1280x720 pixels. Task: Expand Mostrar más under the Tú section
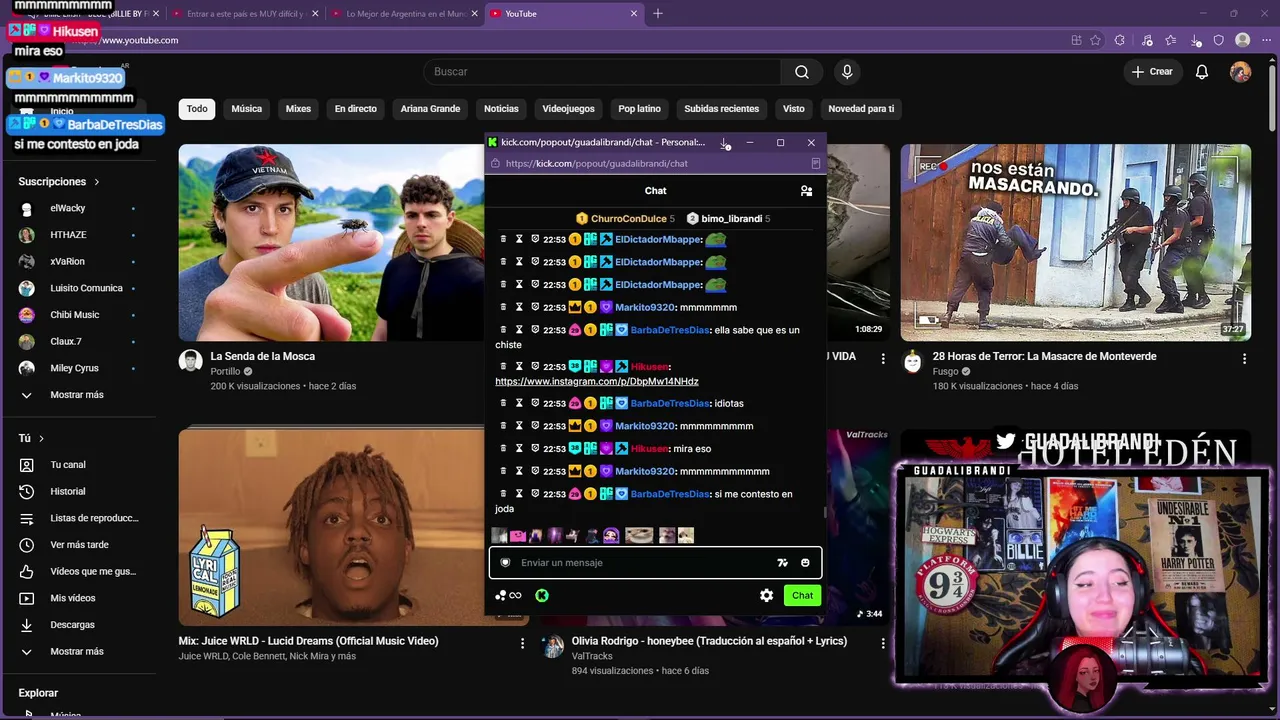point(77,651)
